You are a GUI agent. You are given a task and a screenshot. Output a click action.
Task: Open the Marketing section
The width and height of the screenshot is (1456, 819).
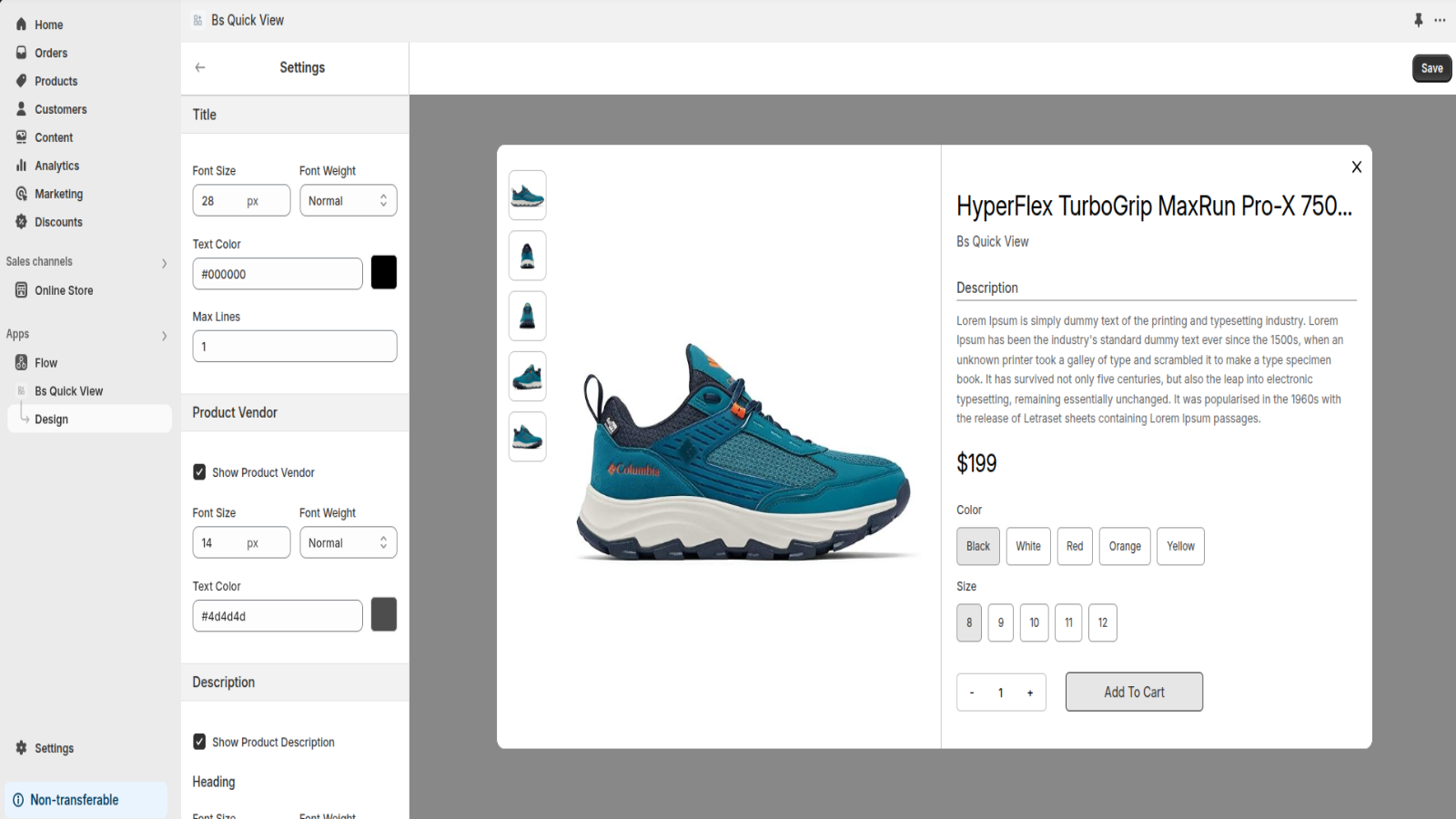59,194
